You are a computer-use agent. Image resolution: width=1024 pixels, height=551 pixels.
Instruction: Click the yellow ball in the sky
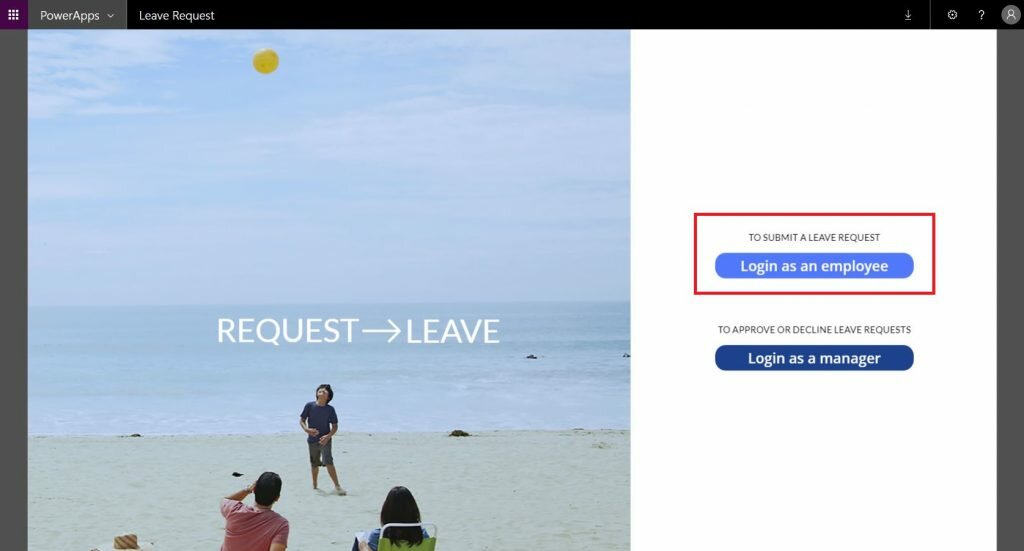click(x=266, y=61)
